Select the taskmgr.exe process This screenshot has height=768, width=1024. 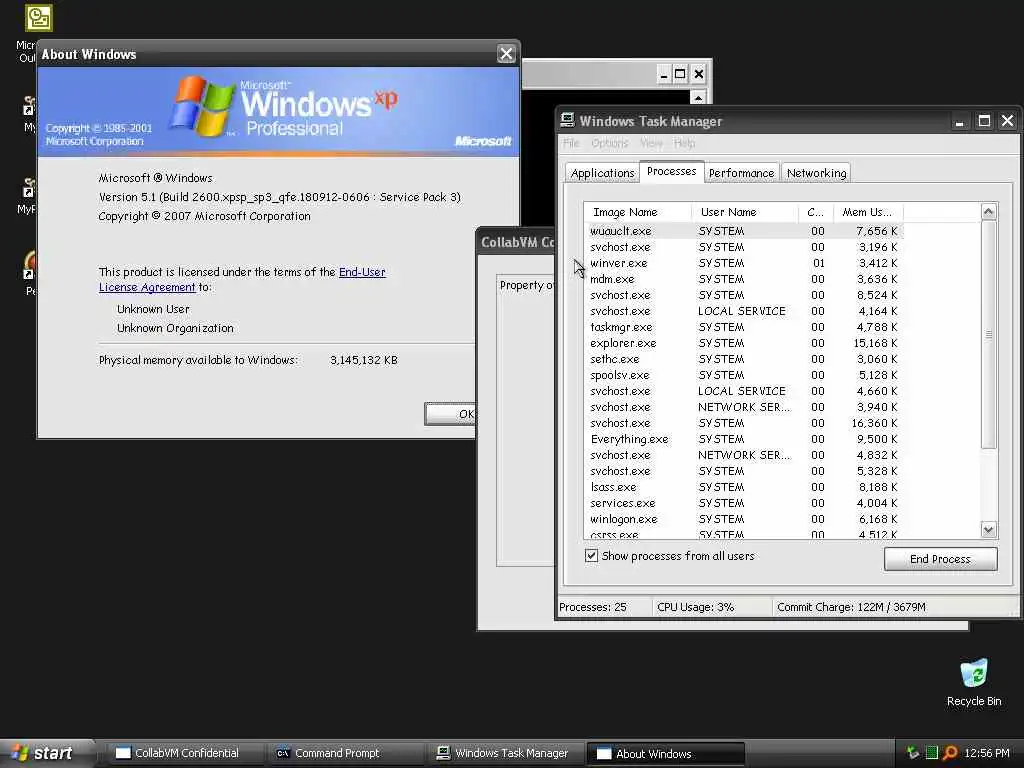tap(744, 327)
